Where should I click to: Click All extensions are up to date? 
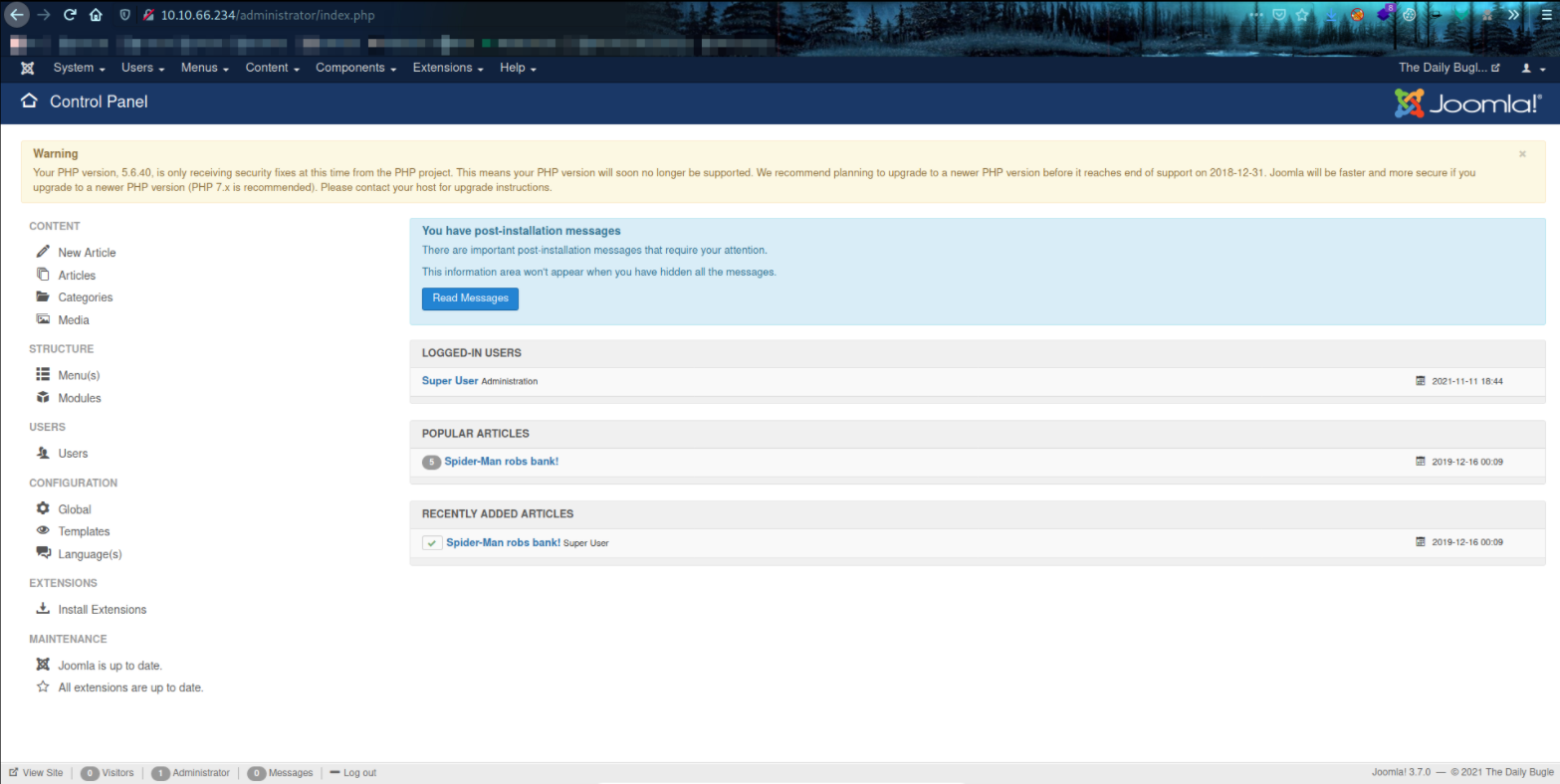[130, 687]
